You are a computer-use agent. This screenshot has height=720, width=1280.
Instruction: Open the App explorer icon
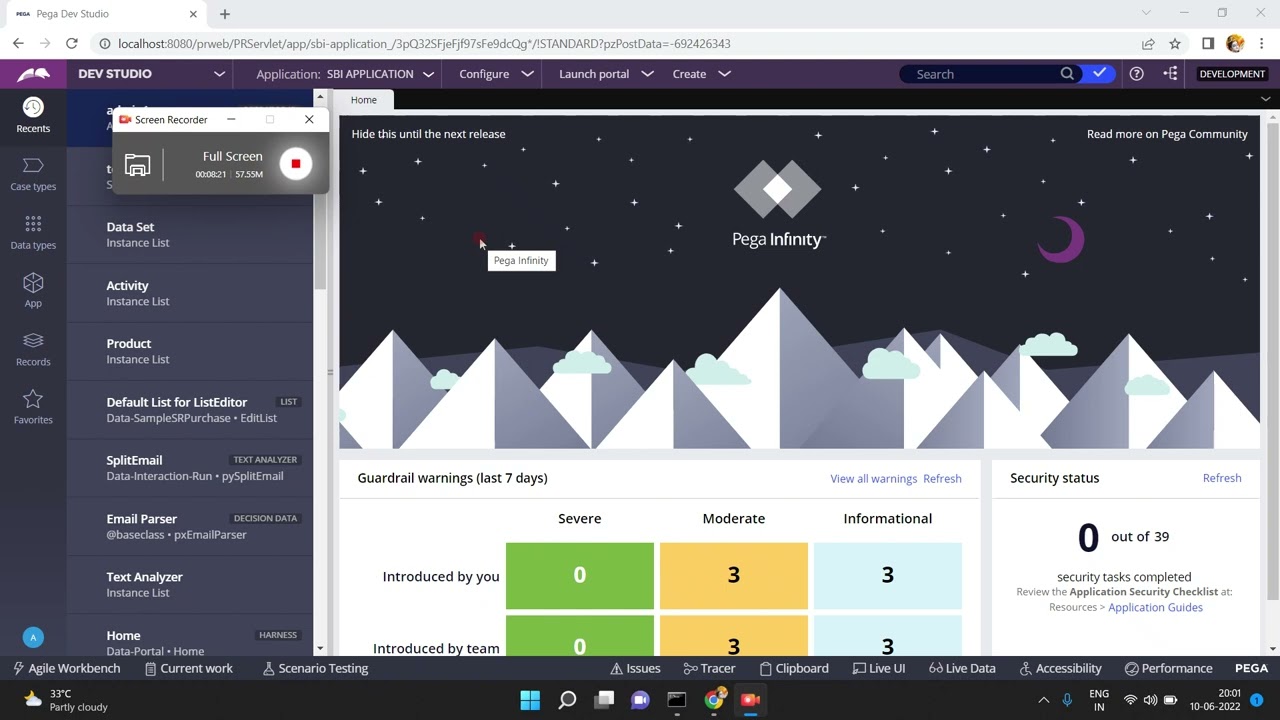pos(33,290)
